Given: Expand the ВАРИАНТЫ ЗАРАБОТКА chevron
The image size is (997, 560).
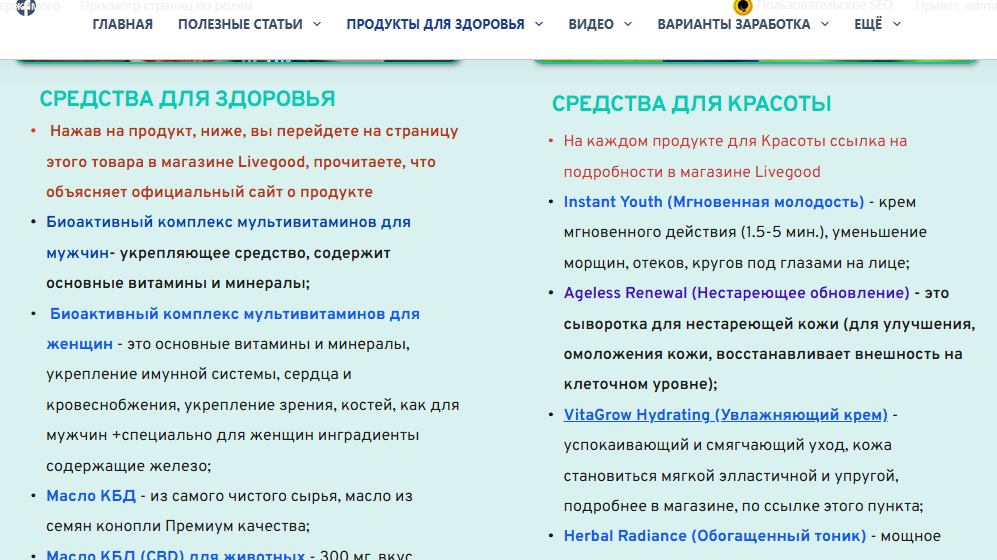Looking at the screenshot, I should 825,24.
